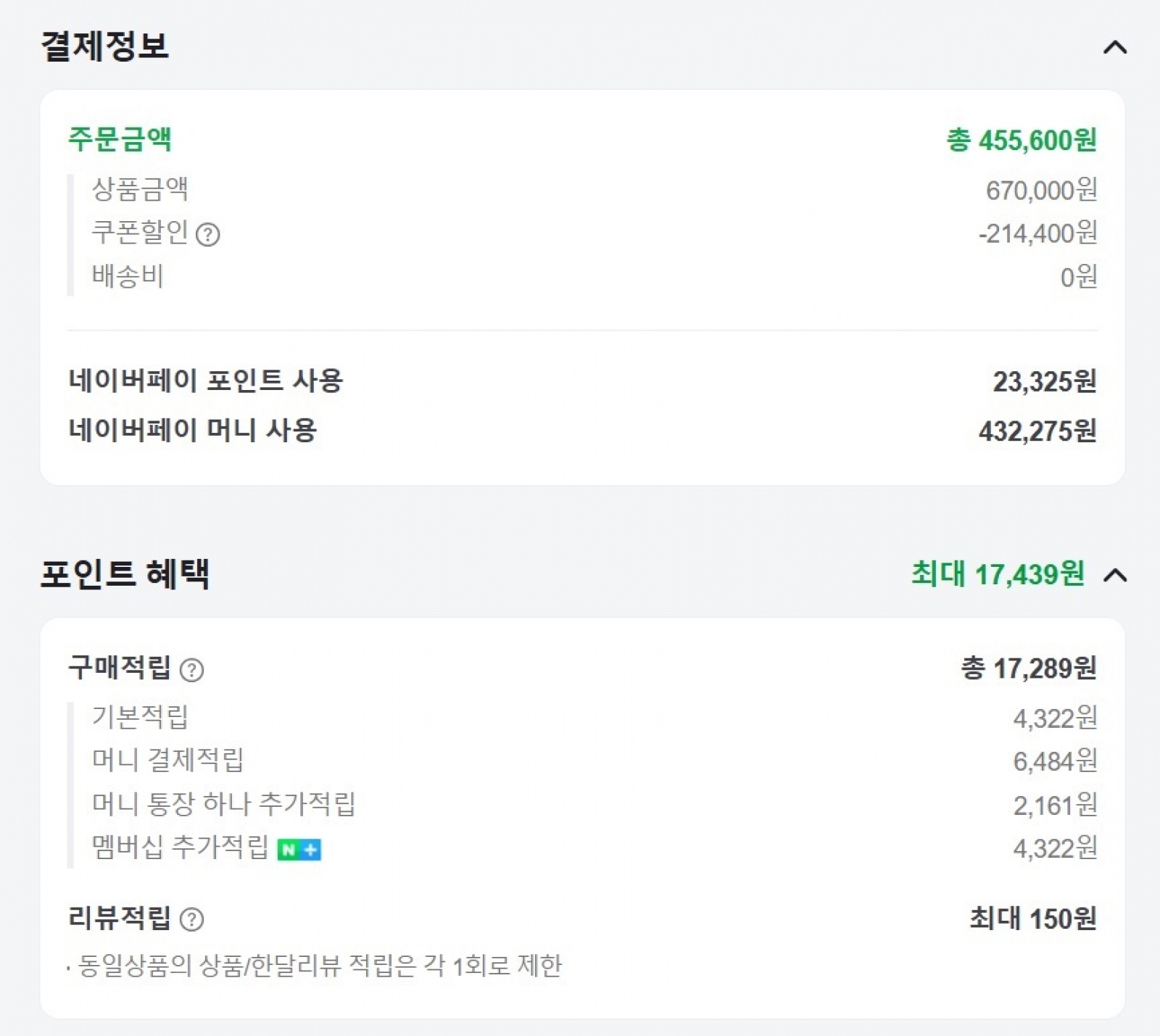Select the 배송비 row label

[128, 276]
